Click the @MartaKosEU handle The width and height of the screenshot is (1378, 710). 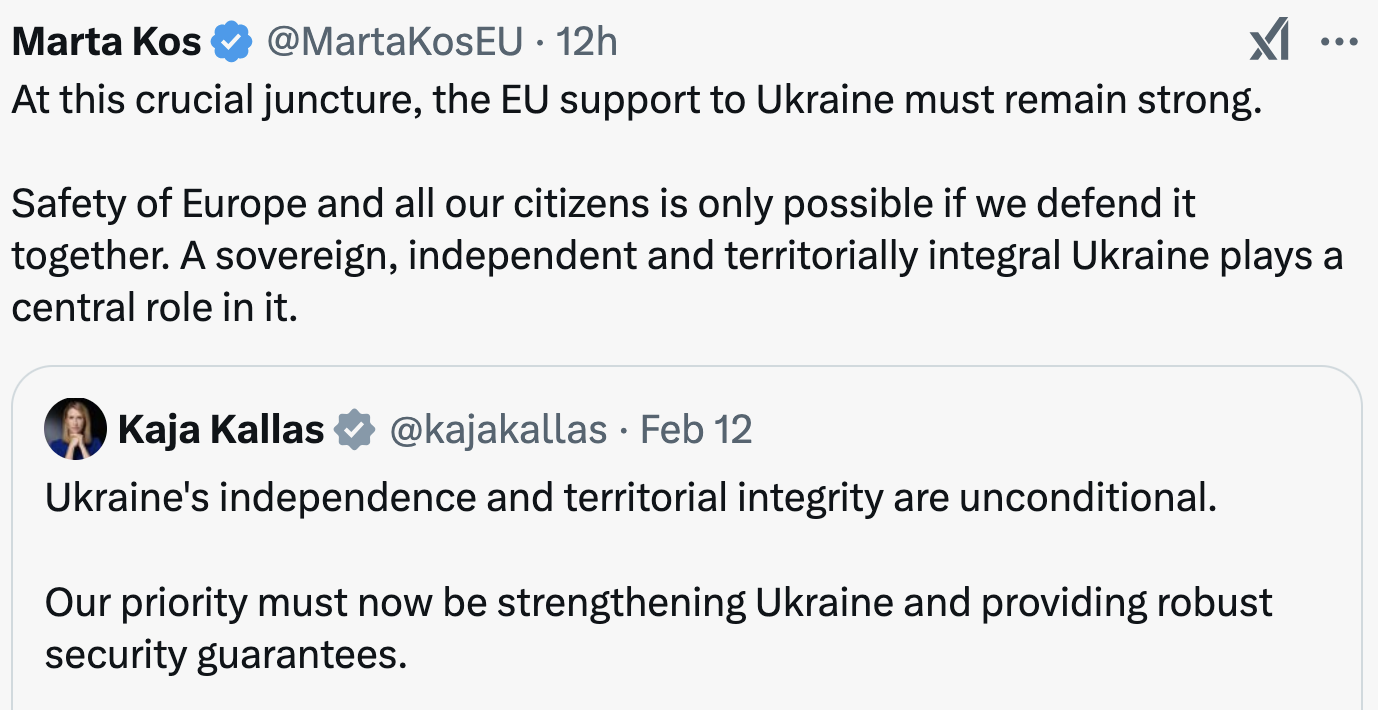pyautogui.click(x=394, y=42)
